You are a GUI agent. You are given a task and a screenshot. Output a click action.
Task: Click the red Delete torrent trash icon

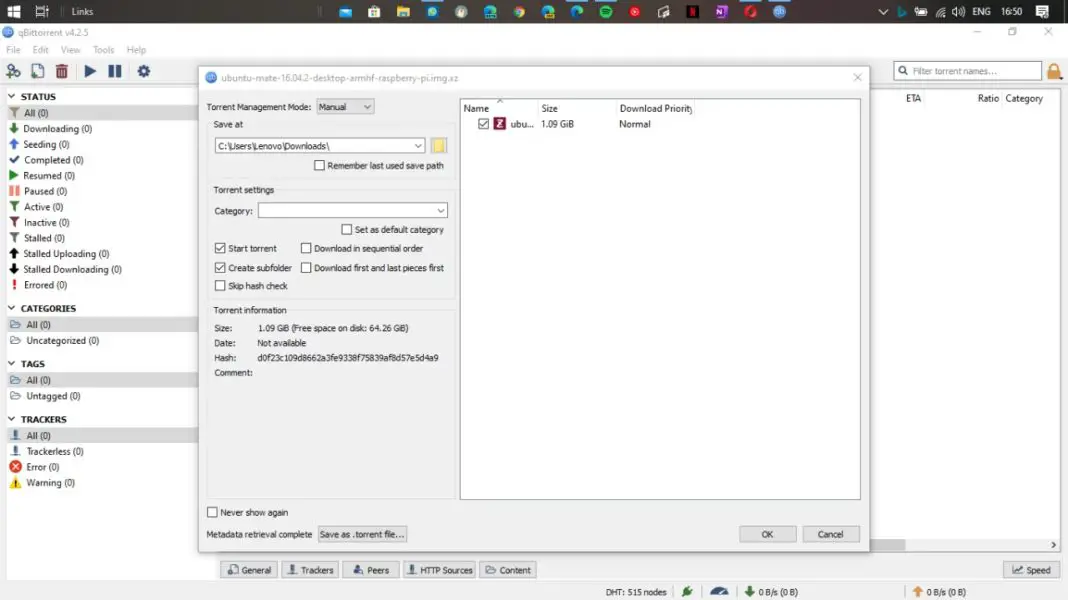point(62,71)
